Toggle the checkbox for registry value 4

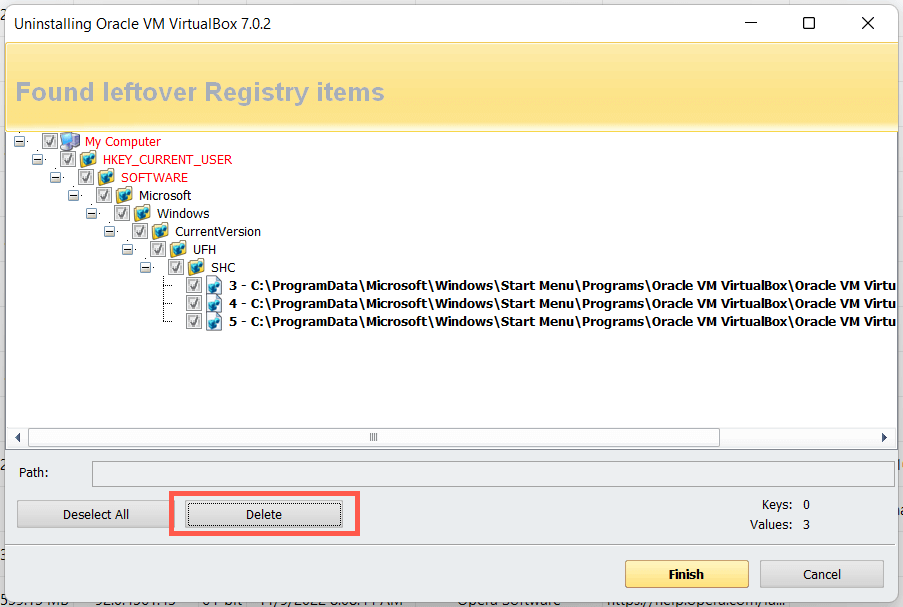(x=194, y=303)
